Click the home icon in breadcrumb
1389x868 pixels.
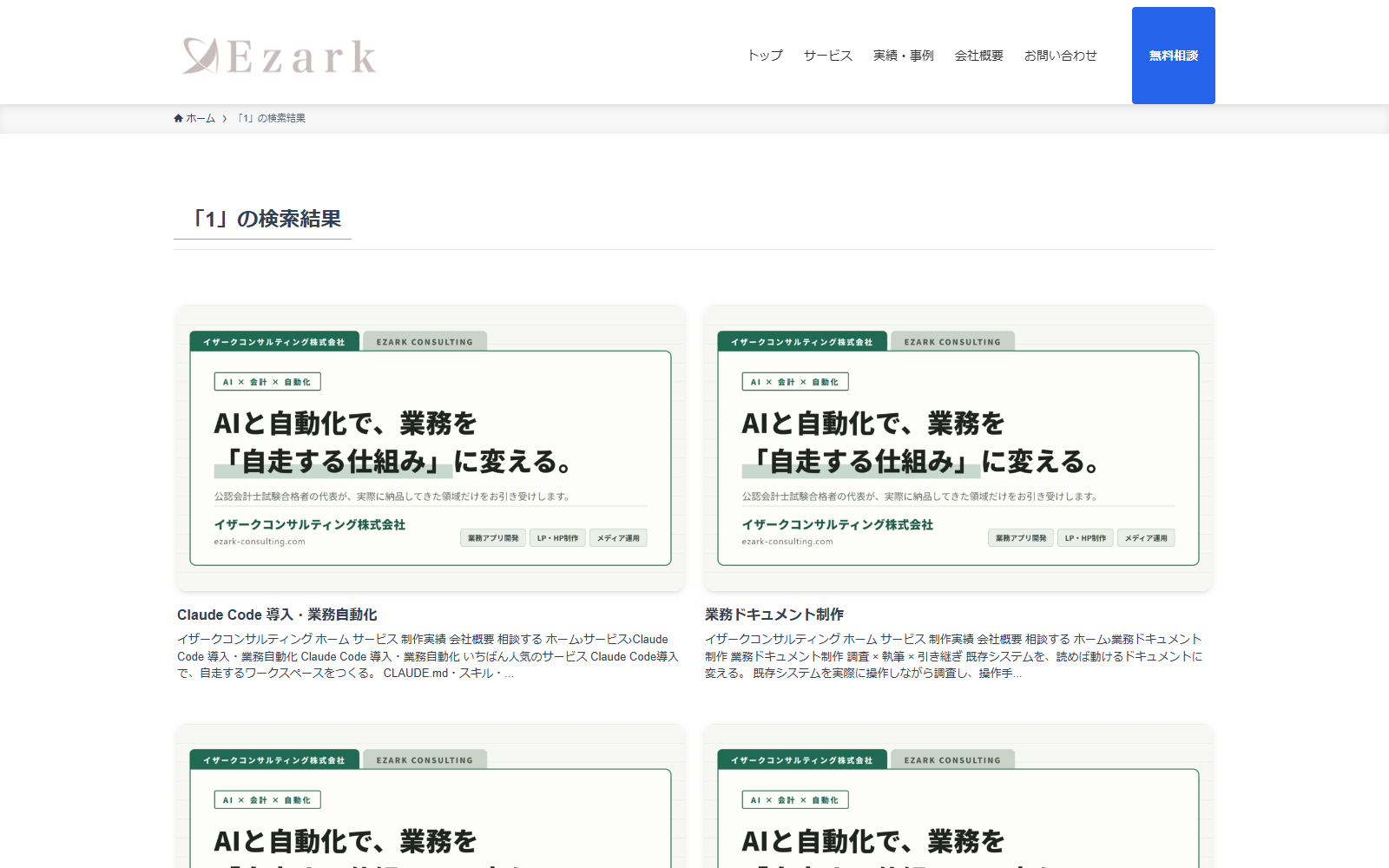point(178,118)
